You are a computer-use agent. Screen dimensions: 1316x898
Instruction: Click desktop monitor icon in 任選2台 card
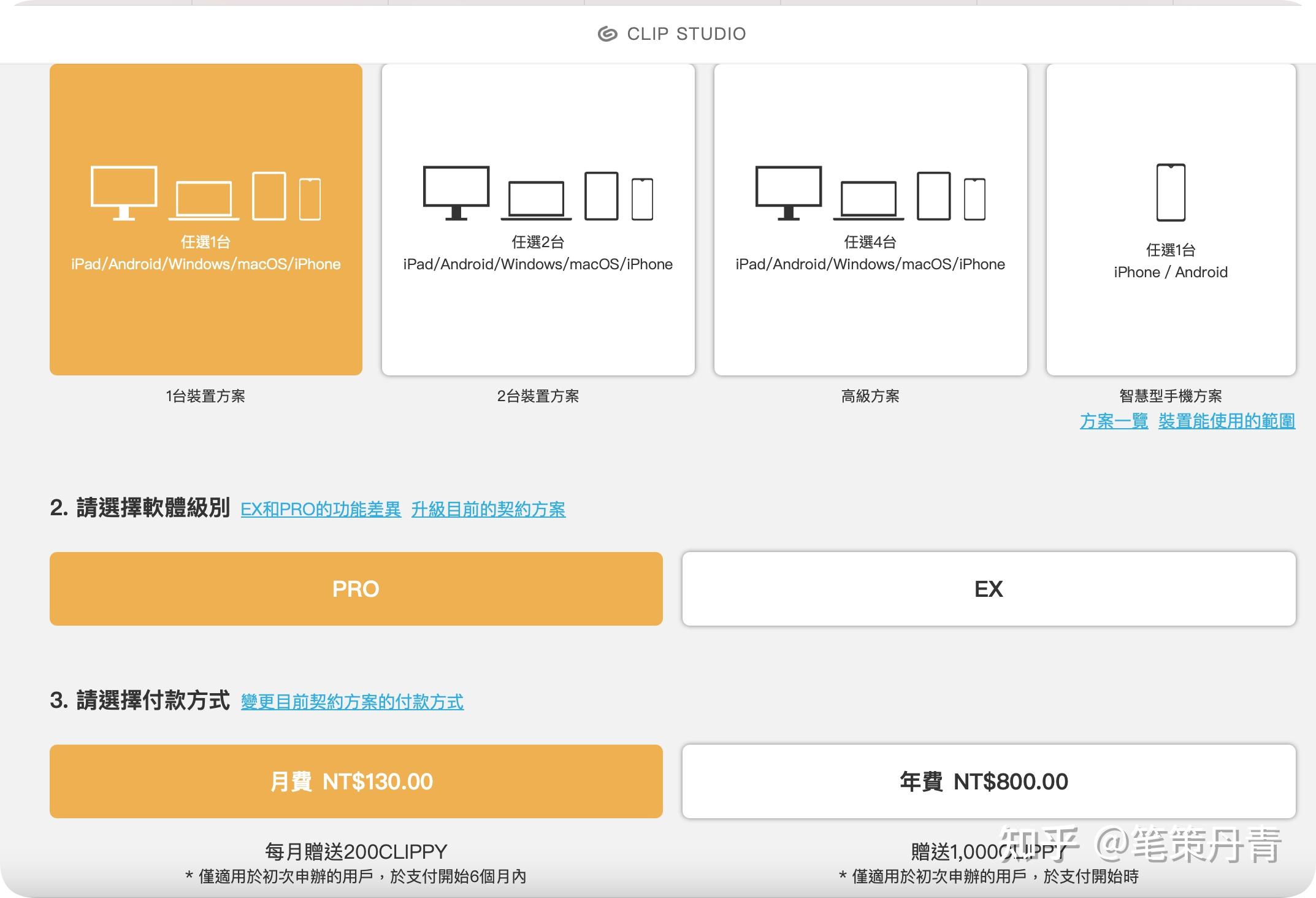[456, 193]
